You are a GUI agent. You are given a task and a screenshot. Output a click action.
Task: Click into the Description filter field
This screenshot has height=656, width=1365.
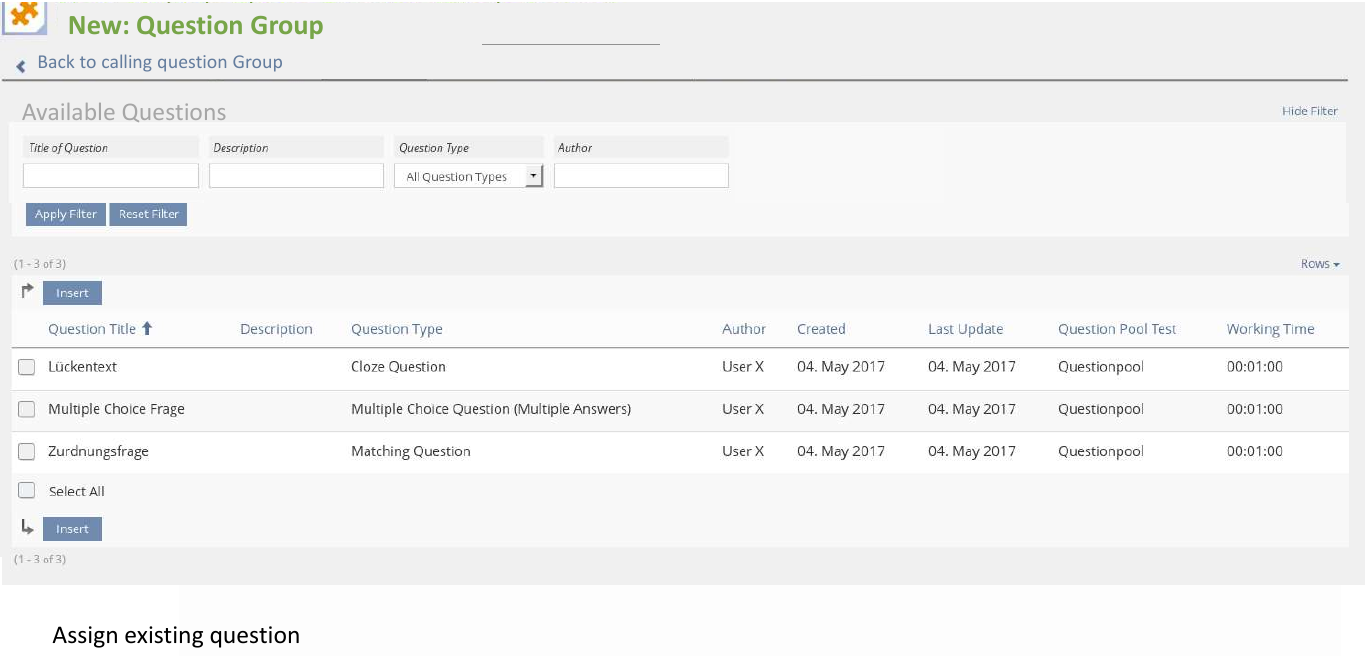click(x=296, y=177)
